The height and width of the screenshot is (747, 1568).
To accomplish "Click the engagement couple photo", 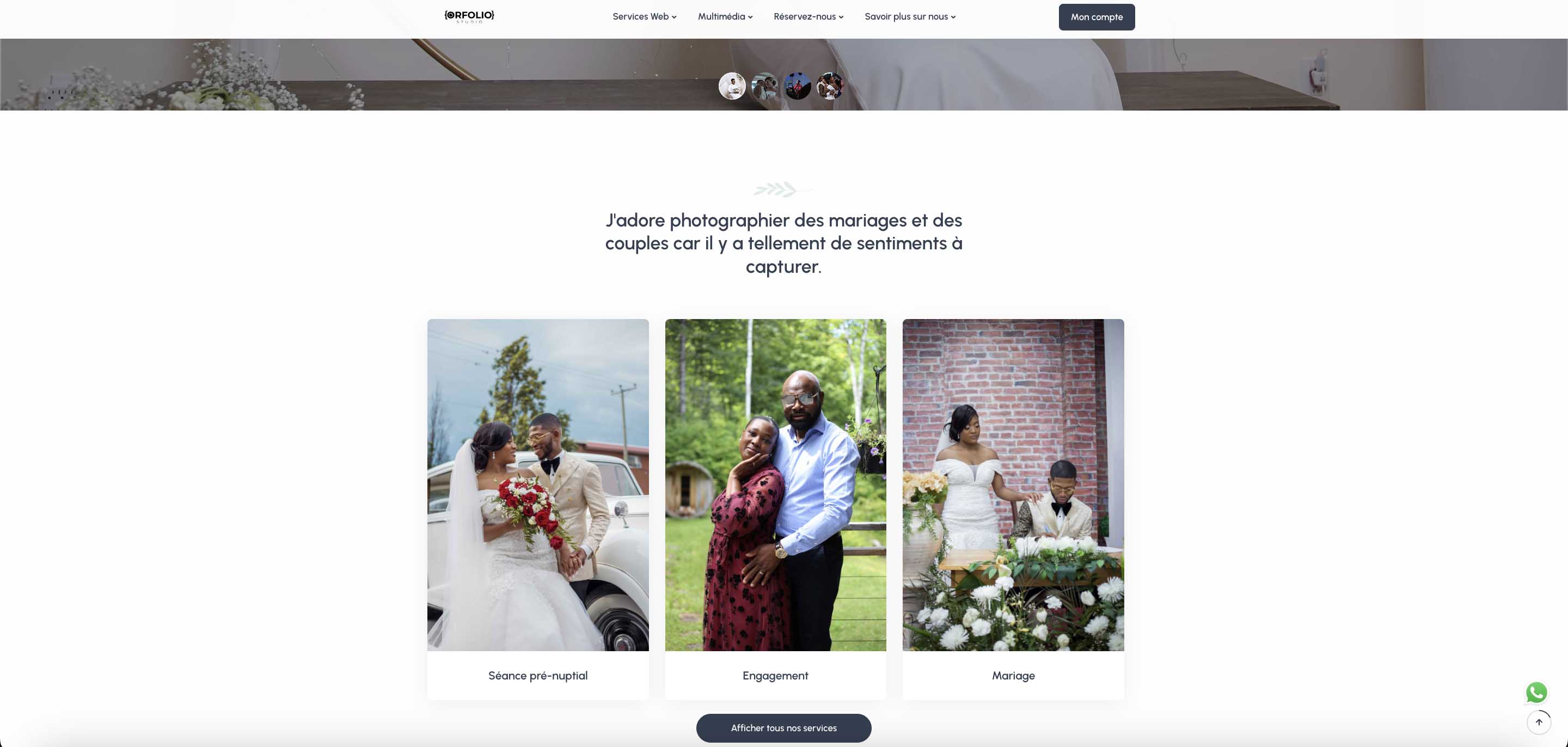I will 775,485.
